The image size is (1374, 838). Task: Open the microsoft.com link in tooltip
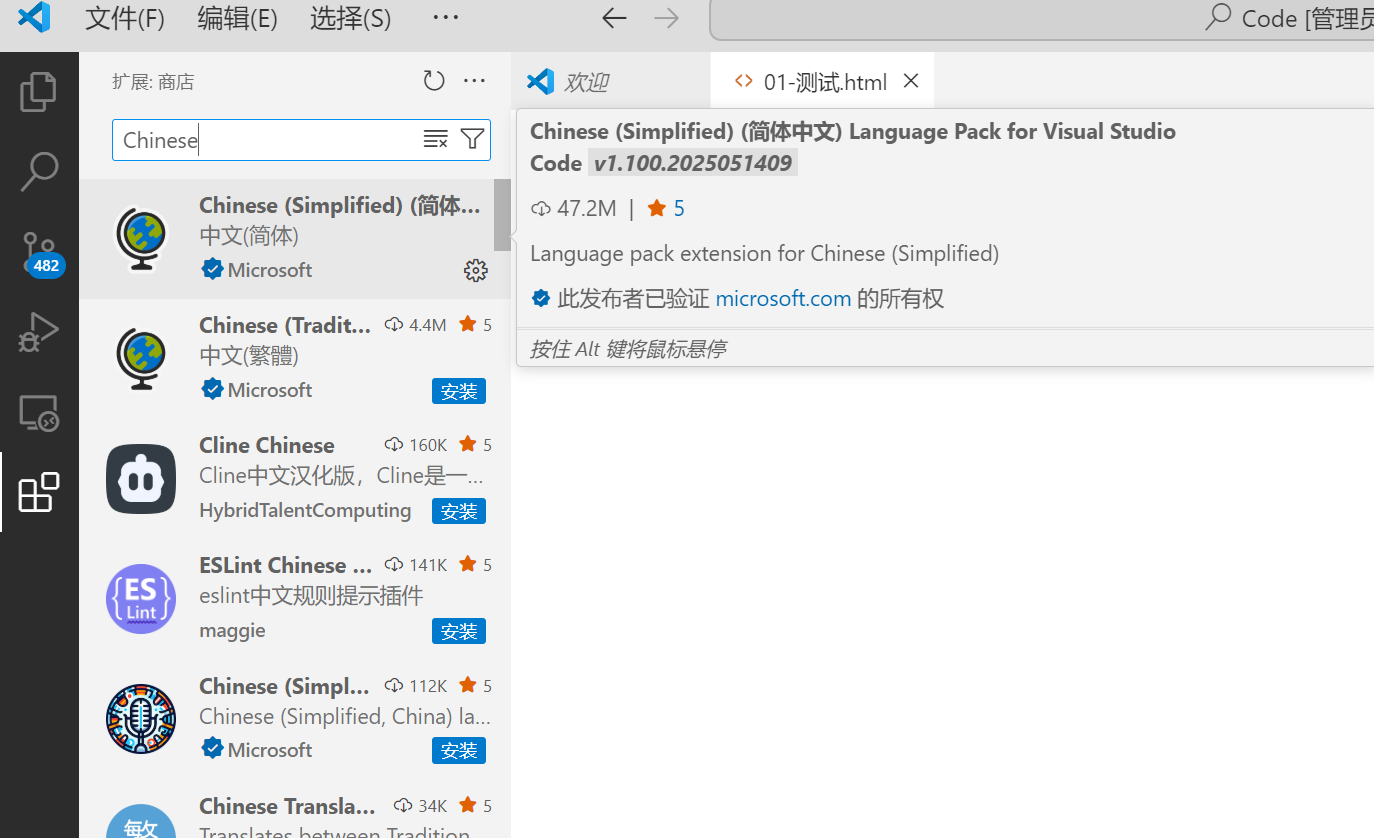783,298
